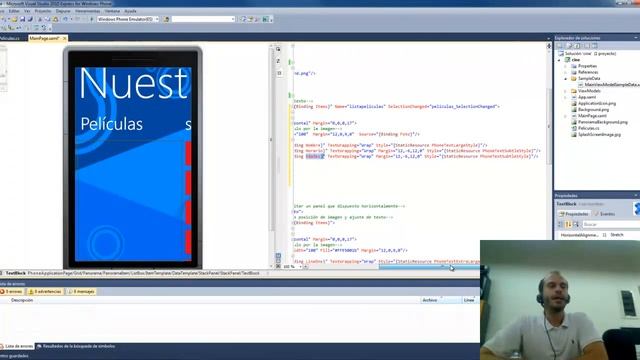The width and height of the screenshot is (640, 360).
Task: Click the Cut toolbar icon
Action: click(40, 19)
